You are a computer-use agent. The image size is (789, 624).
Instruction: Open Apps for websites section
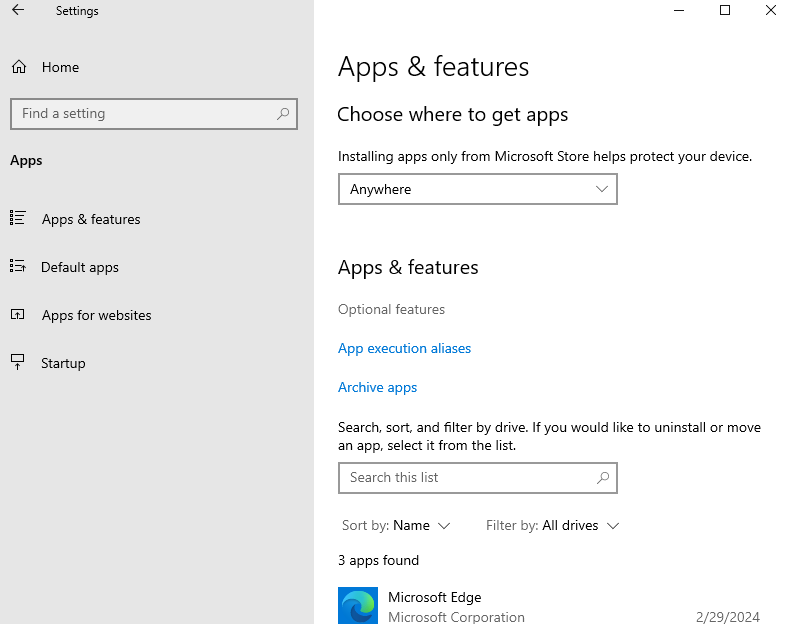pos(97,315)
